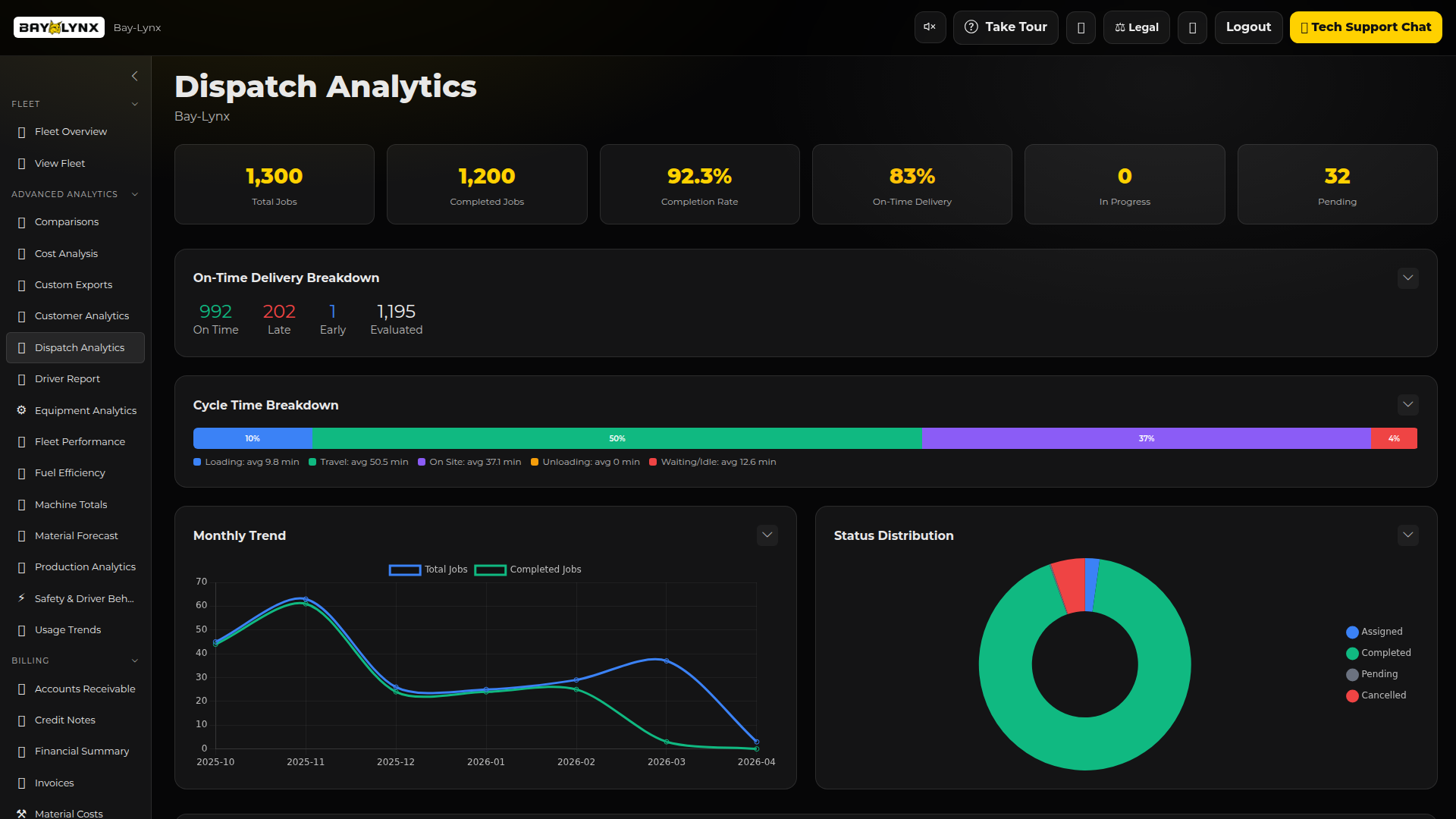1456x819 pixels.
Task: Click the question mark icon on Take Tour
Action: (x=971, y=27)
